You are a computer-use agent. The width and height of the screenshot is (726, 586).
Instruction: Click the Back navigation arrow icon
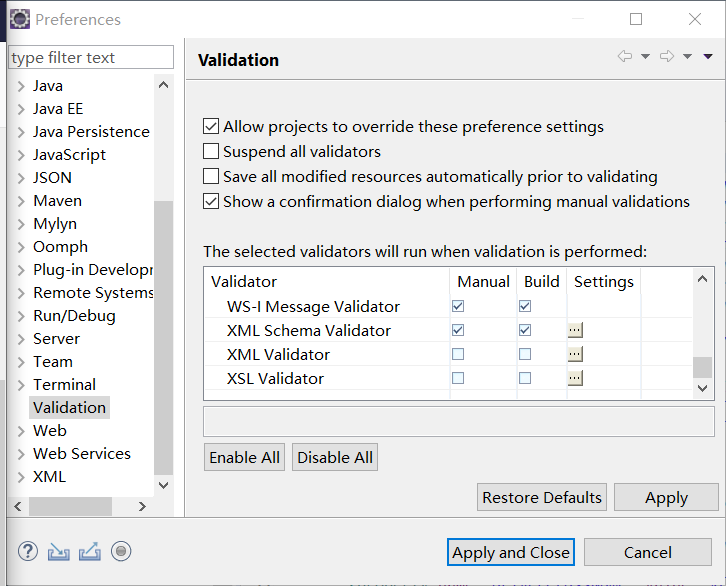625,56
